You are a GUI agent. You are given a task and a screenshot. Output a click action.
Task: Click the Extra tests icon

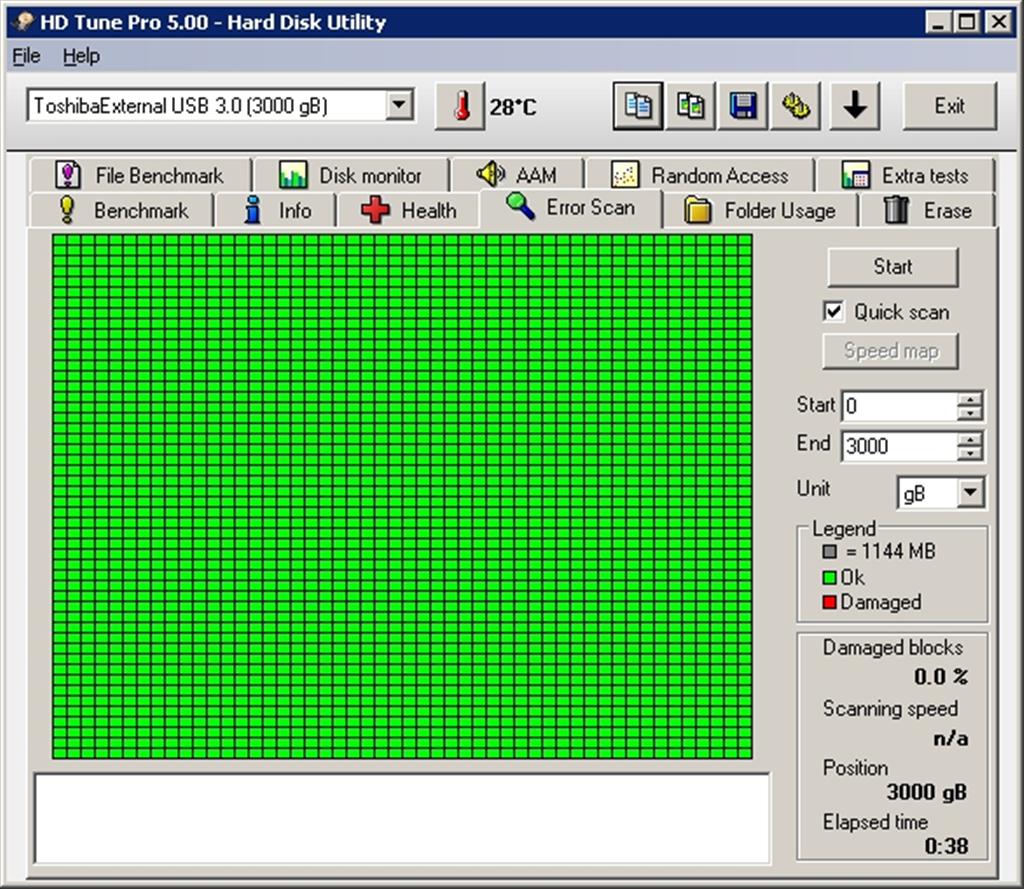855,175
